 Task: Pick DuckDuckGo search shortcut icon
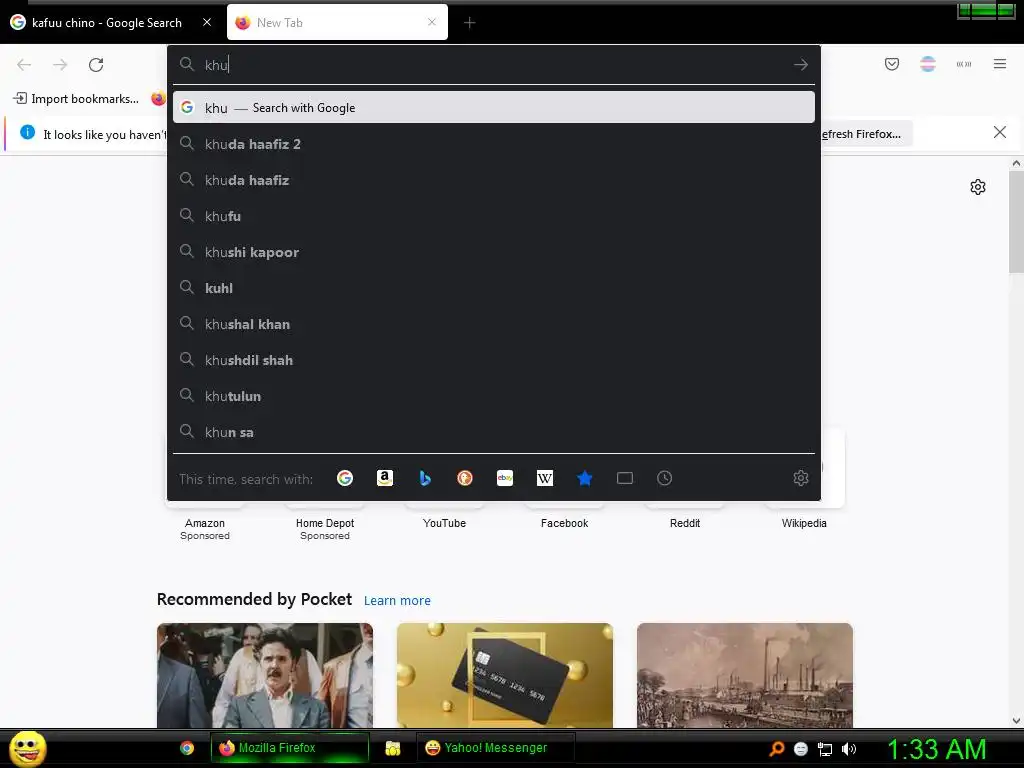tap(464, 478)
